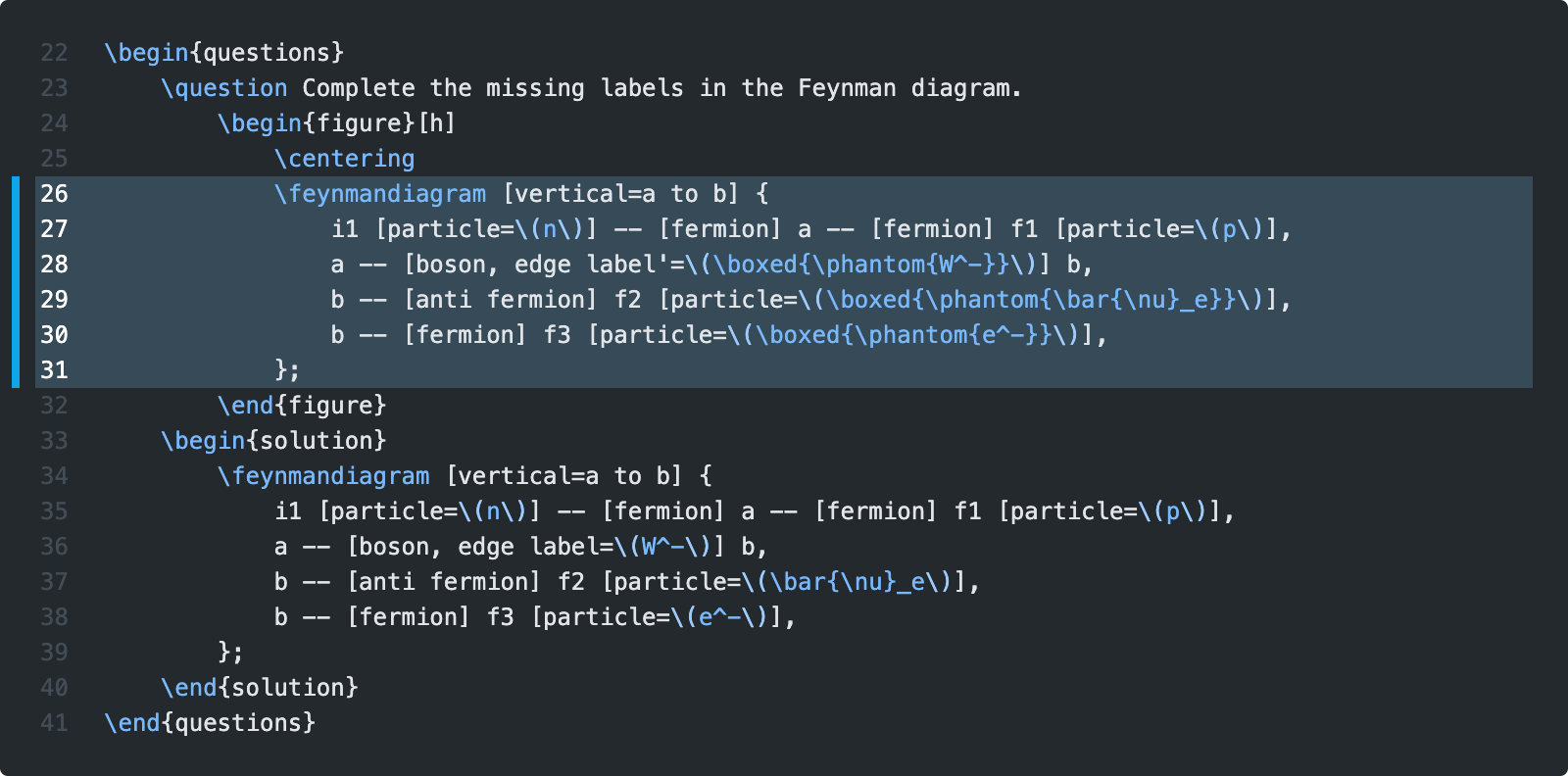Click \boxed{\phantom{e^-}} on line 30
This screenshot has width=1568, height=776.
pyautogui.click(x=910, y=335)
